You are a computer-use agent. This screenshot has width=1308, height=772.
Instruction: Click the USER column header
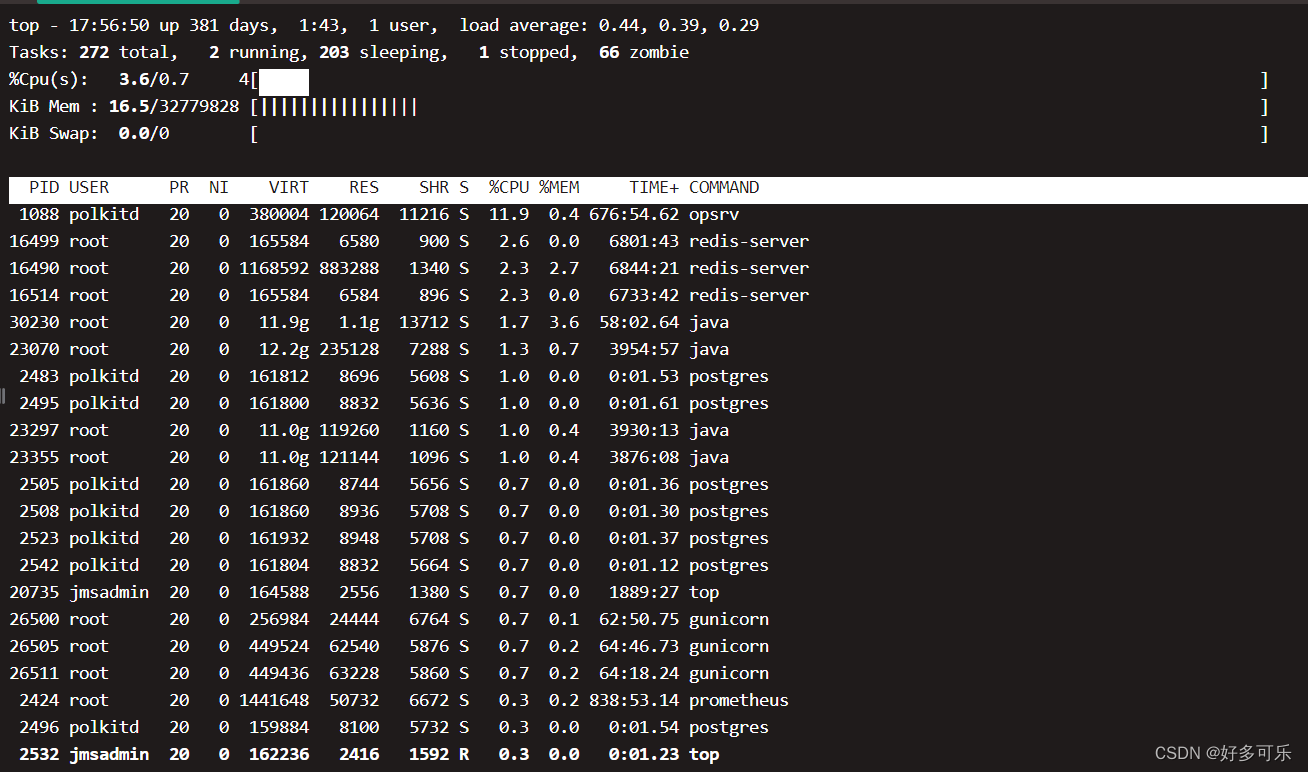[x=89, y=187]
